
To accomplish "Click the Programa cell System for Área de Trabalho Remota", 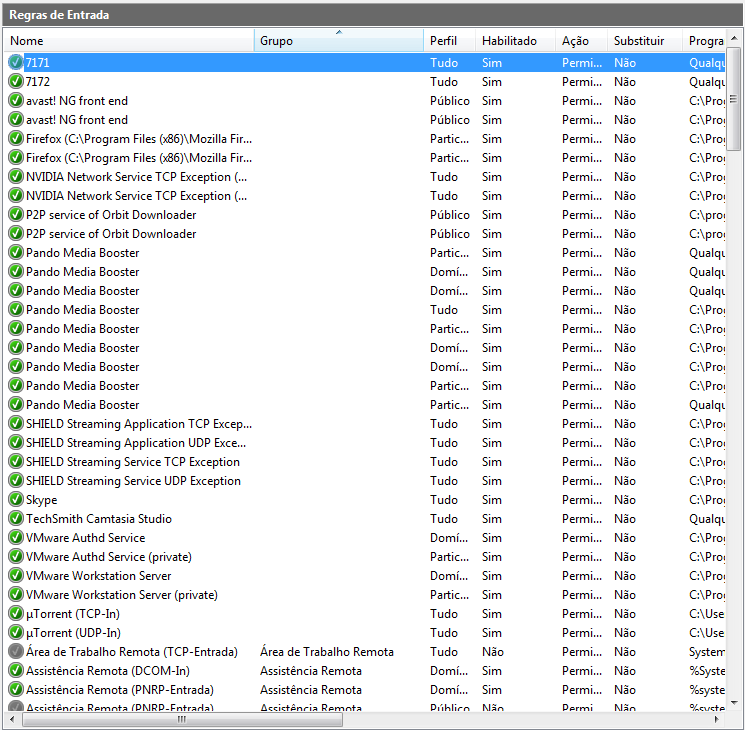I will coord(707,652).
